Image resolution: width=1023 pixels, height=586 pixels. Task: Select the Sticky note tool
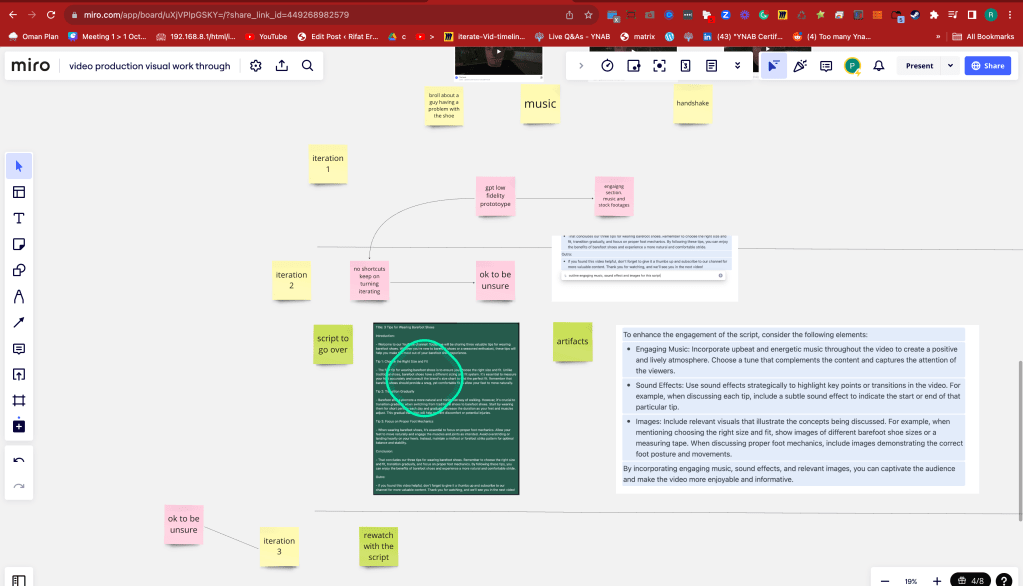[x=19, y=244]
